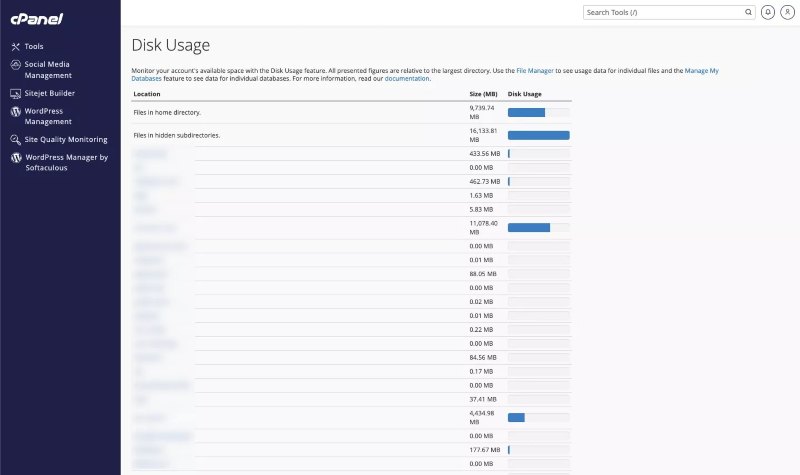The width and height of the screenshot is (800, 475).
Task: Open WordPress Management menu item
Action: tap(48, 116)
